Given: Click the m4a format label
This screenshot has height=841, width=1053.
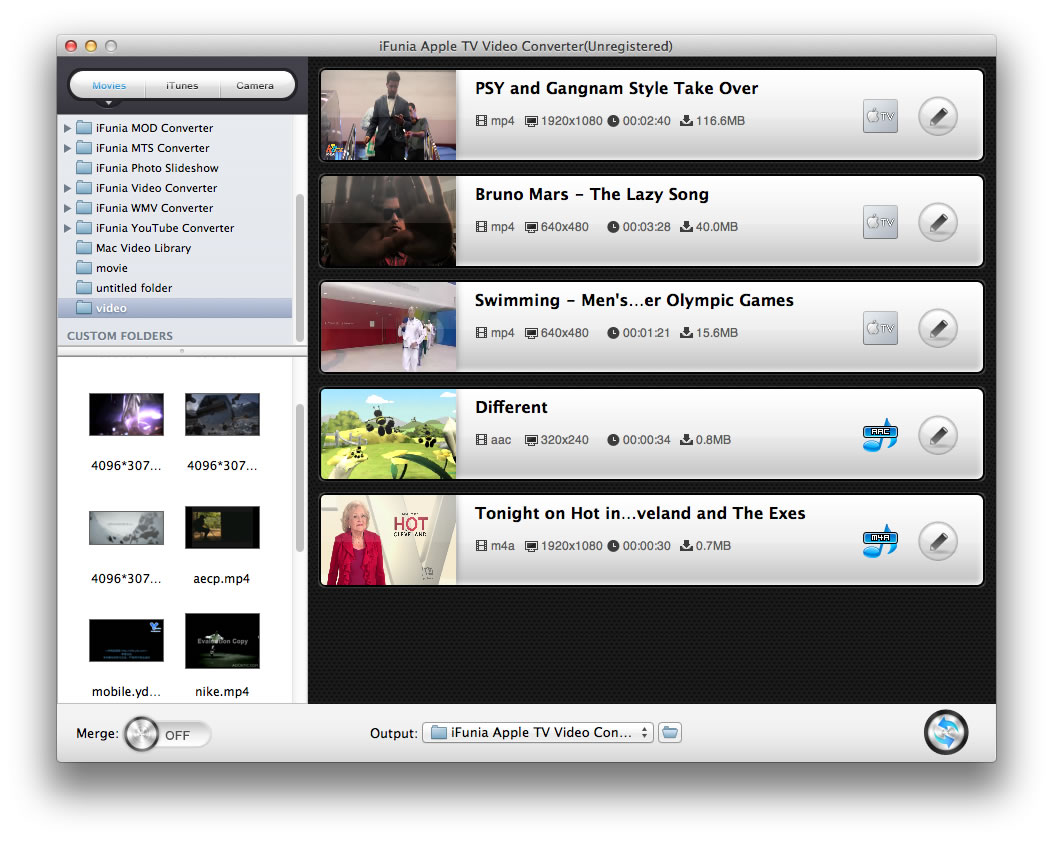Looking at the screenshot, I should pos(502,546).
